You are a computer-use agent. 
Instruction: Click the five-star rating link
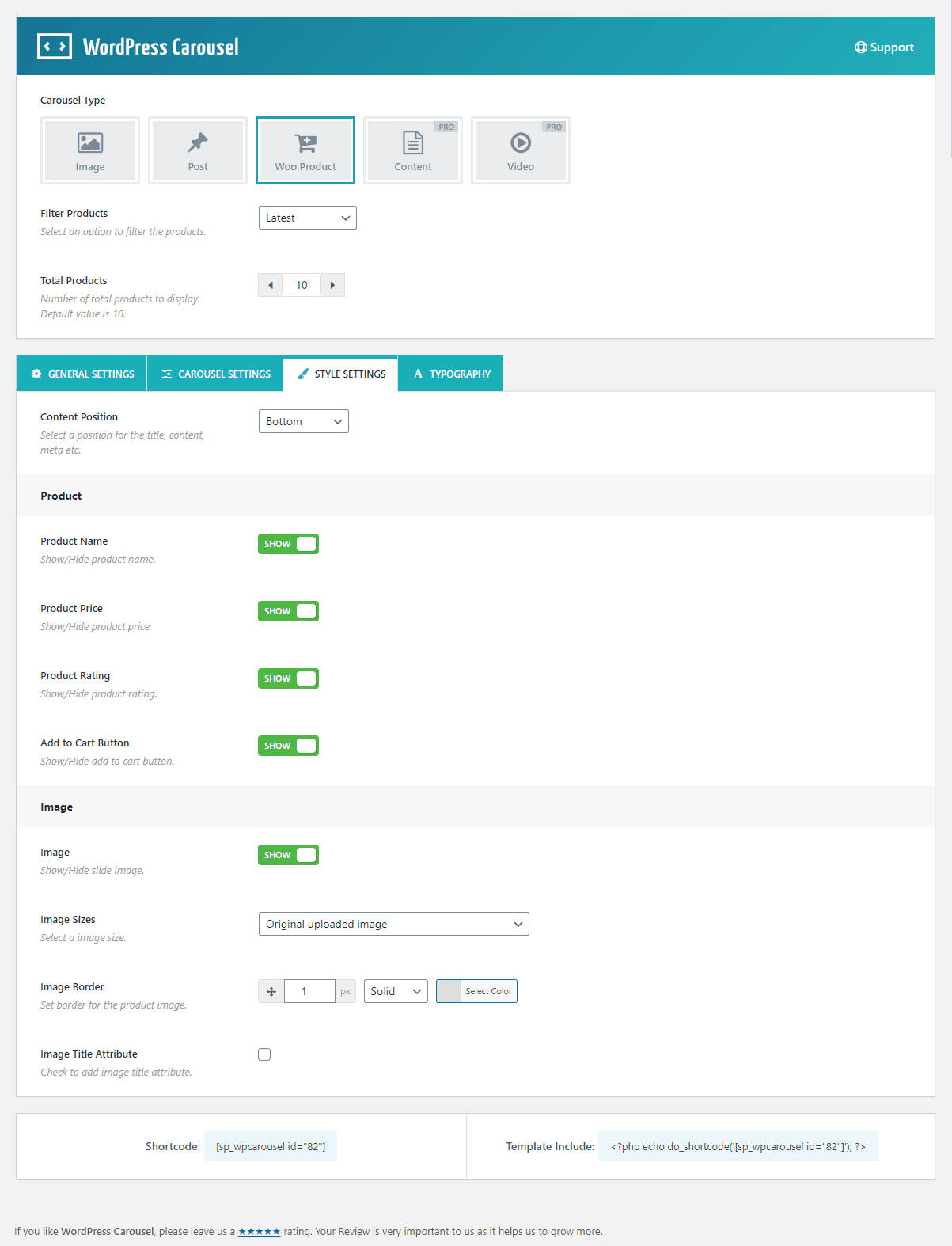coord(260,1232)
